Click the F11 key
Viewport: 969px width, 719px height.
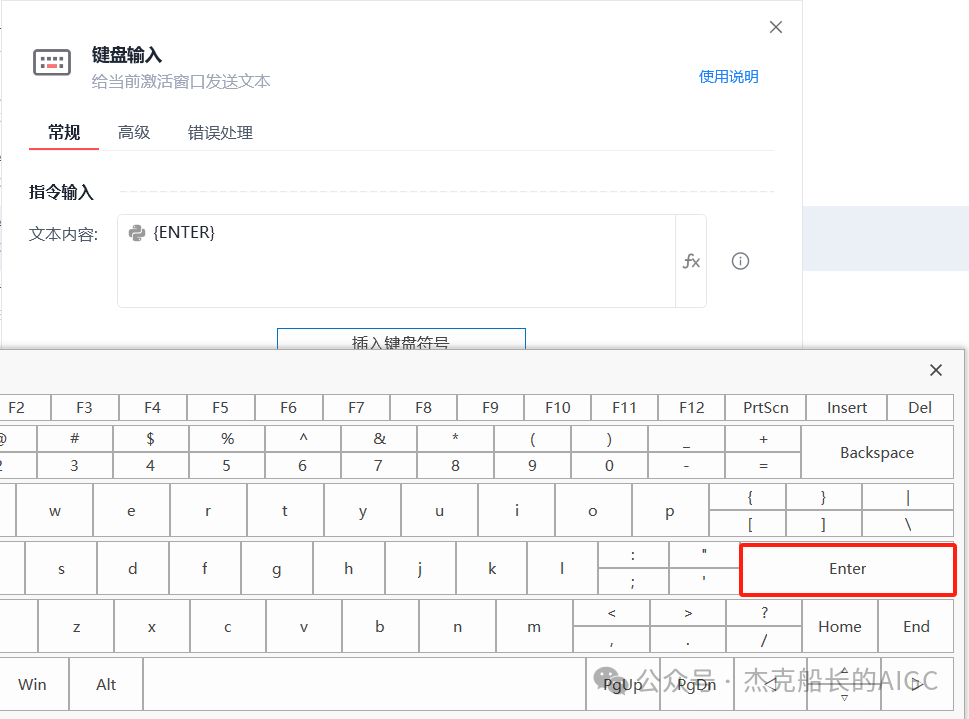click(x=624, y=407)
